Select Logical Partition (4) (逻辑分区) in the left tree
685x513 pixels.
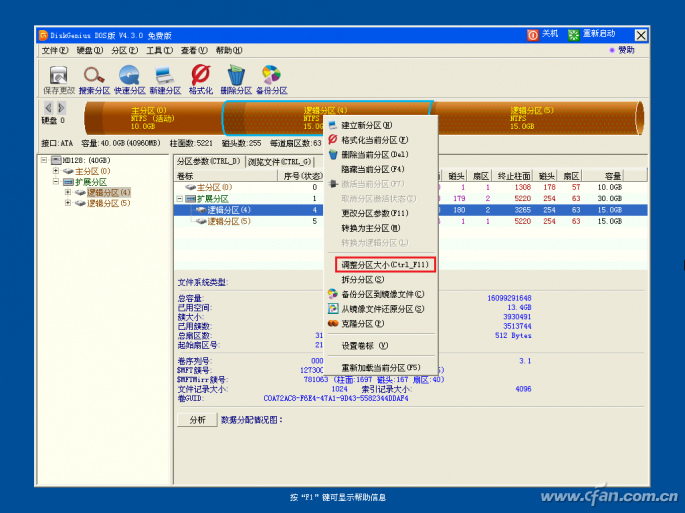108,193
